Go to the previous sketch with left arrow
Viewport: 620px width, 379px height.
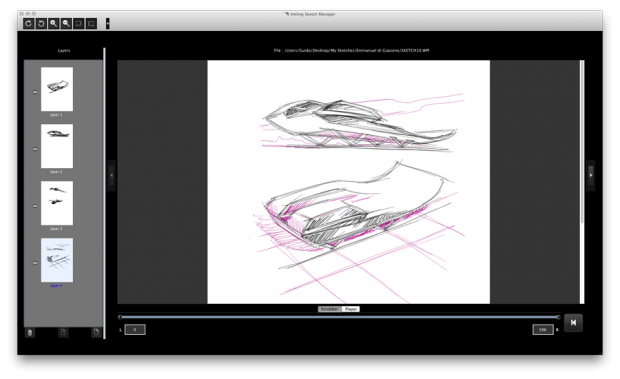[x=112, y=175]
